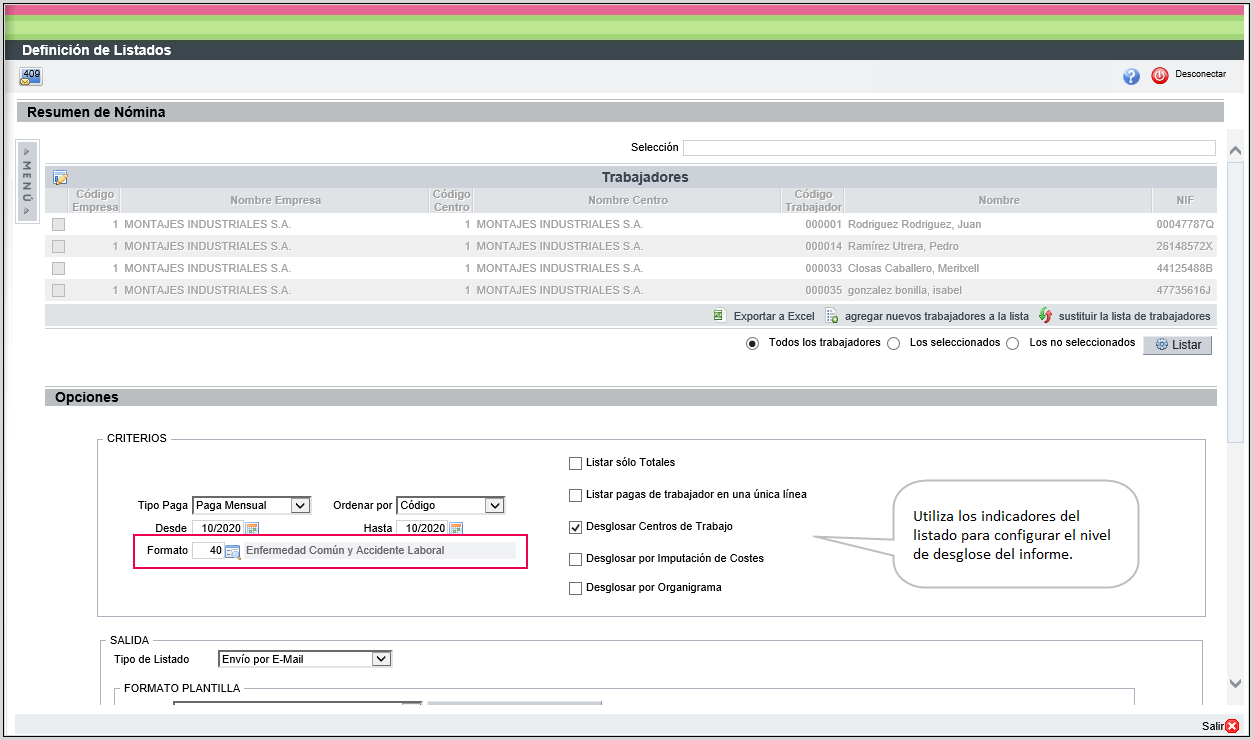Click sustituir la lista de trabajadores

1135,316
